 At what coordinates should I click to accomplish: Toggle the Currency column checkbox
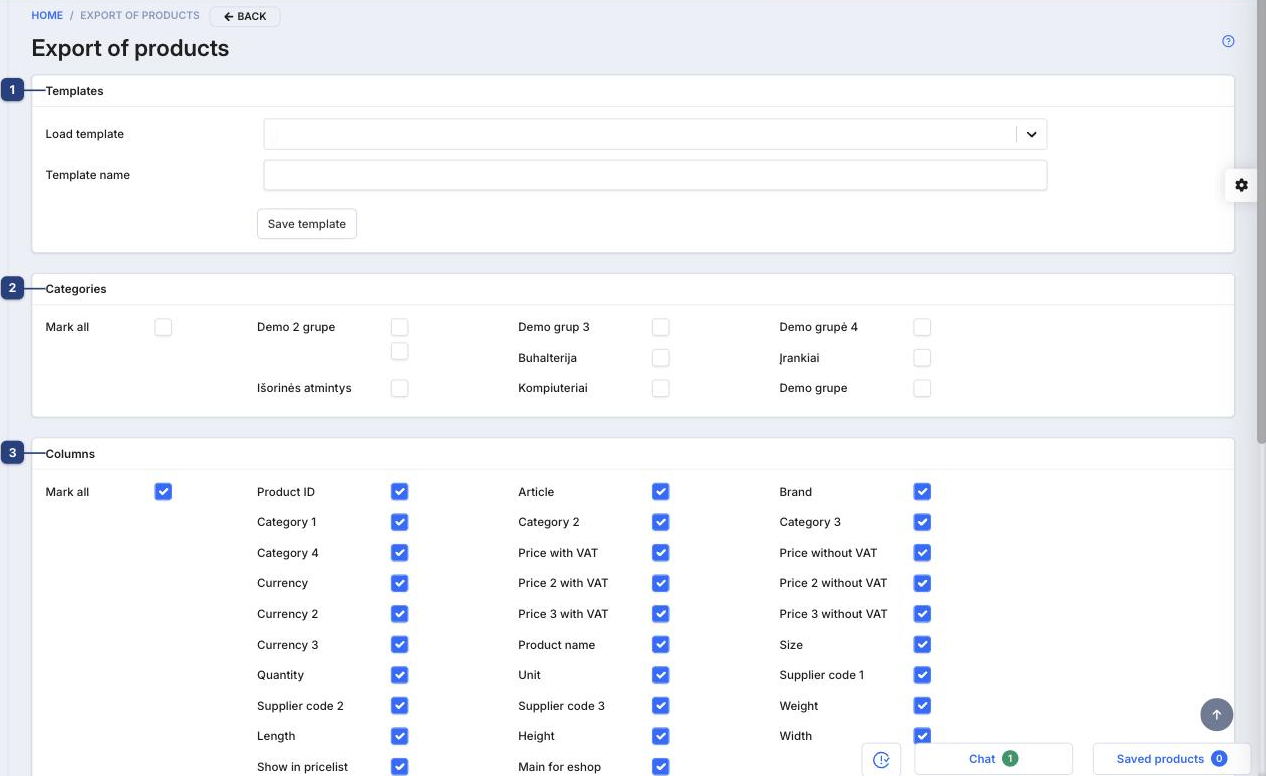click(399, 583)
